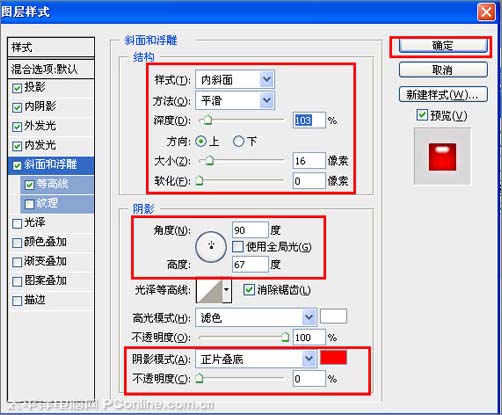Screen dimensions: 502x415
Task: Open the 高光模式 滤色 dropdown
Action: click(x=256, y=317)
